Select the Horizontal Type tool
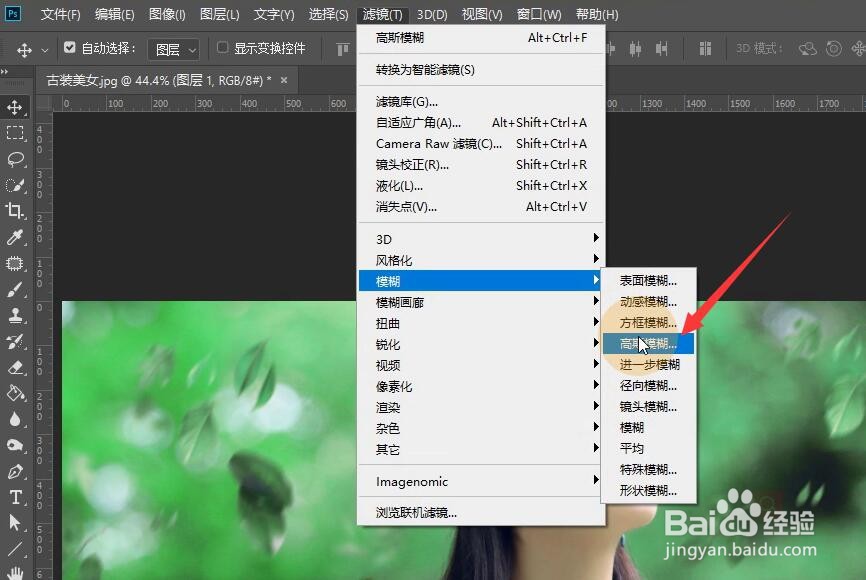The height and width of the screenshot is (580, 866). click(15, 497)
